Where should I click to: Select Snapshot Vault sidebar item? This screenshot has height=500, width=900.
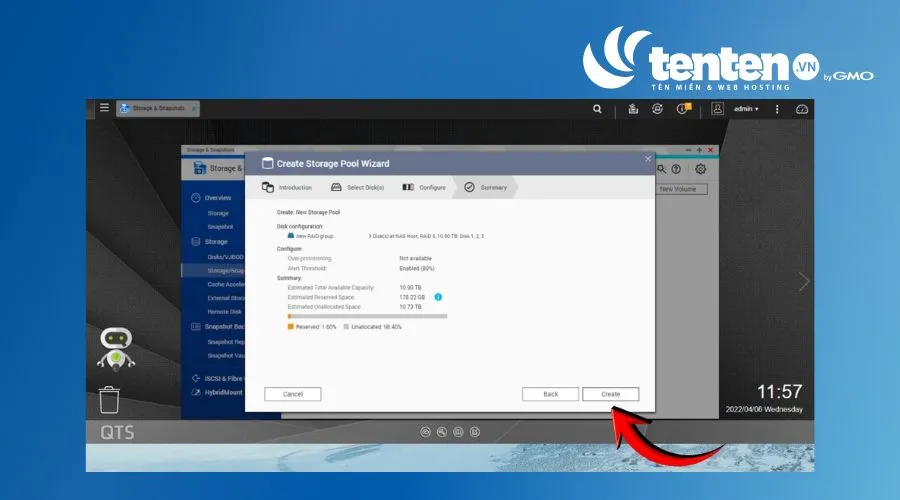(x=226, y=355)
